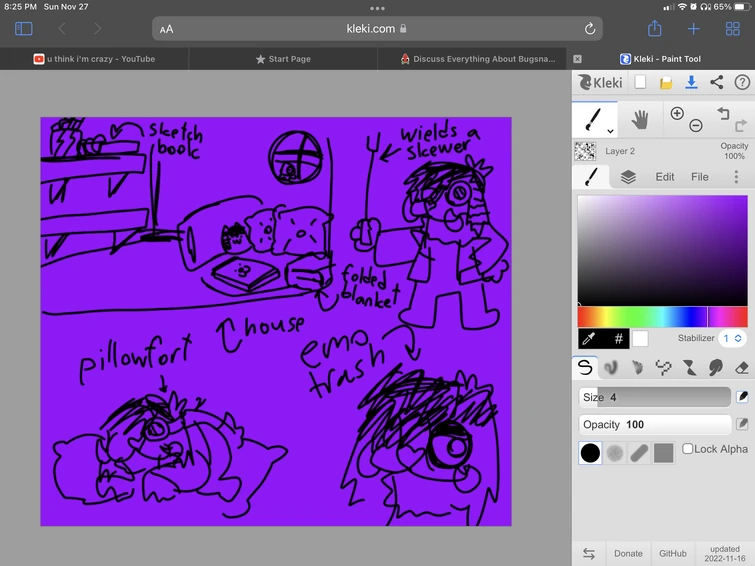
Task: Activate the eyedropper color picker
Action: click(x=589, y=339)
